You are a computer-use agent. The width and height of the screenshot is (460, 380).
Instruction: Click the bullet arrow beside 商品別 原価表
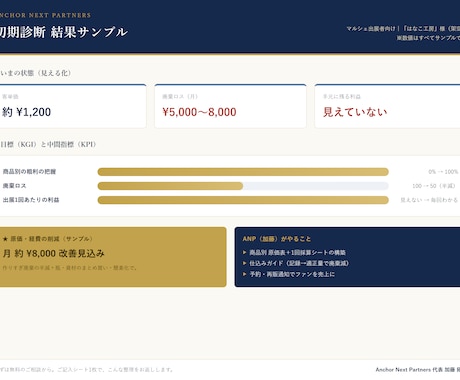(245, 252)
